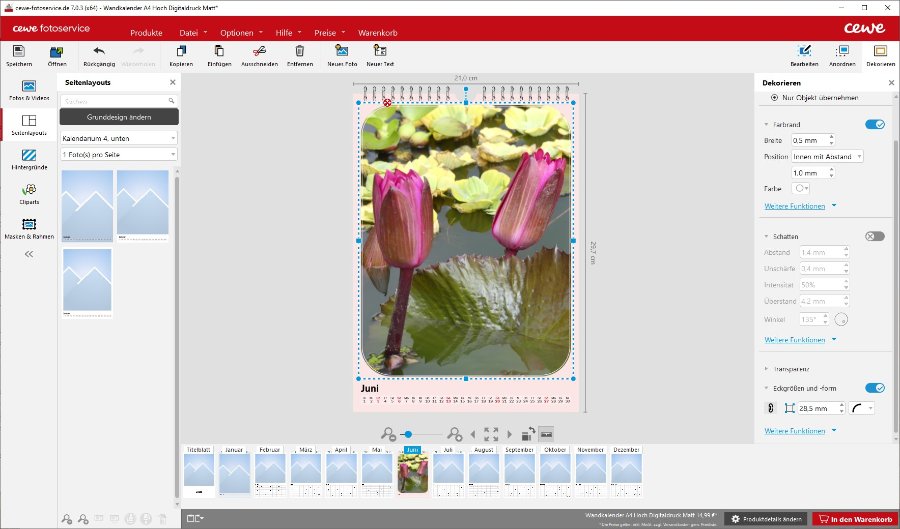Viewport: 900px width, 529px height.
Task: Open the 1 Foto(s) pro Seite dropdown
Action: pyautogui.click(x=119, y=154)
